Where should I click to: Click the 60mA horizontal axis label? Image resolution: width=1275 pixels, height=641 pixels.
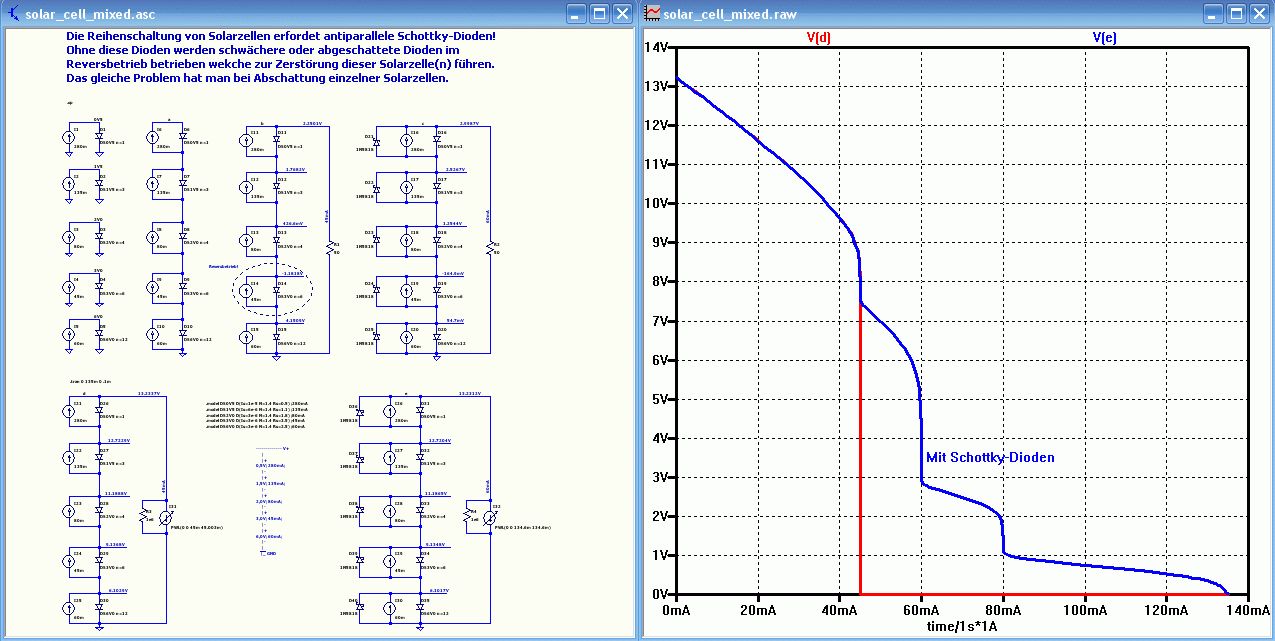coord(921,609)
